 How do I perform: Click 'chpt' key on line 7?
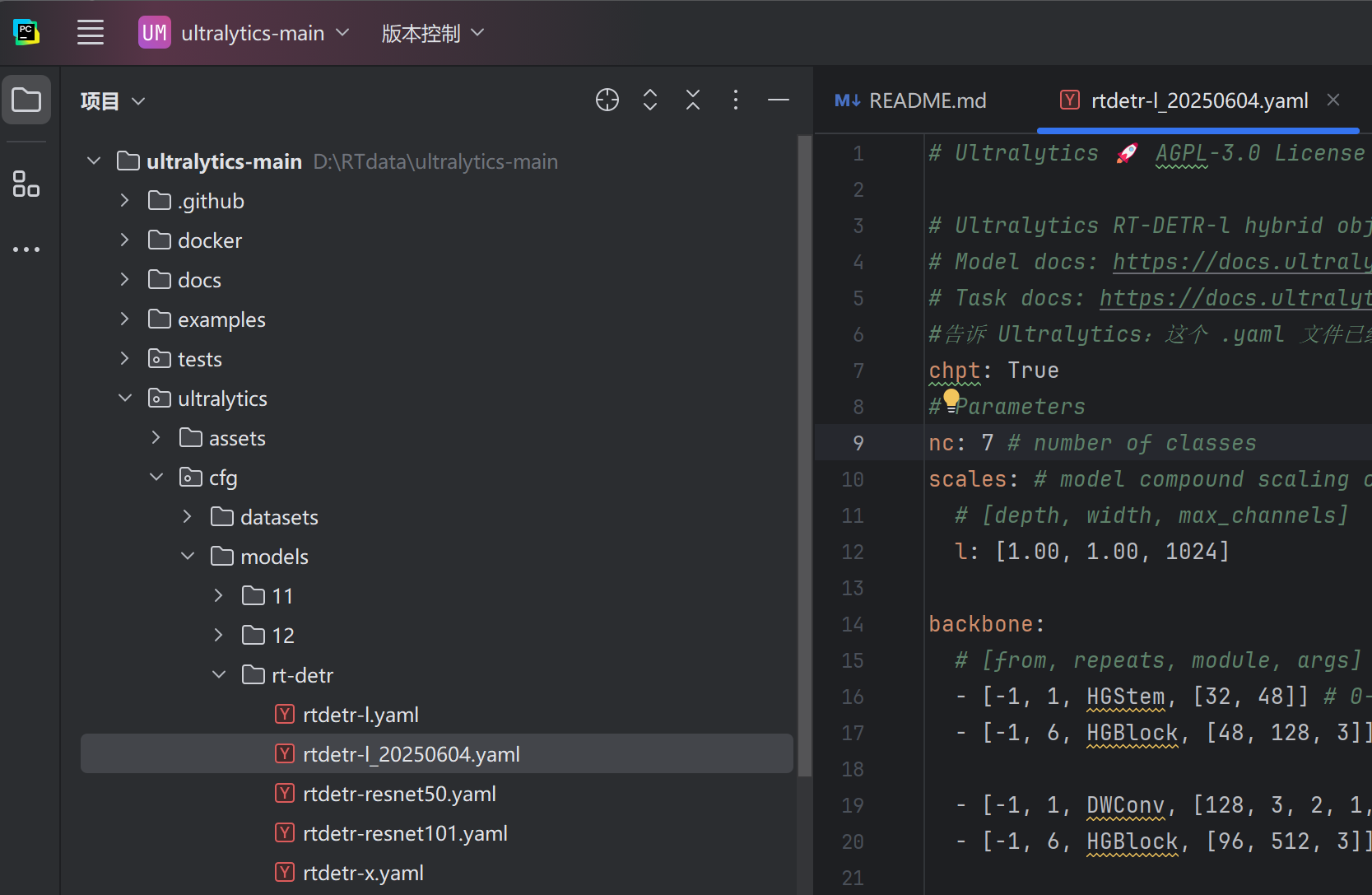[955, 371]
